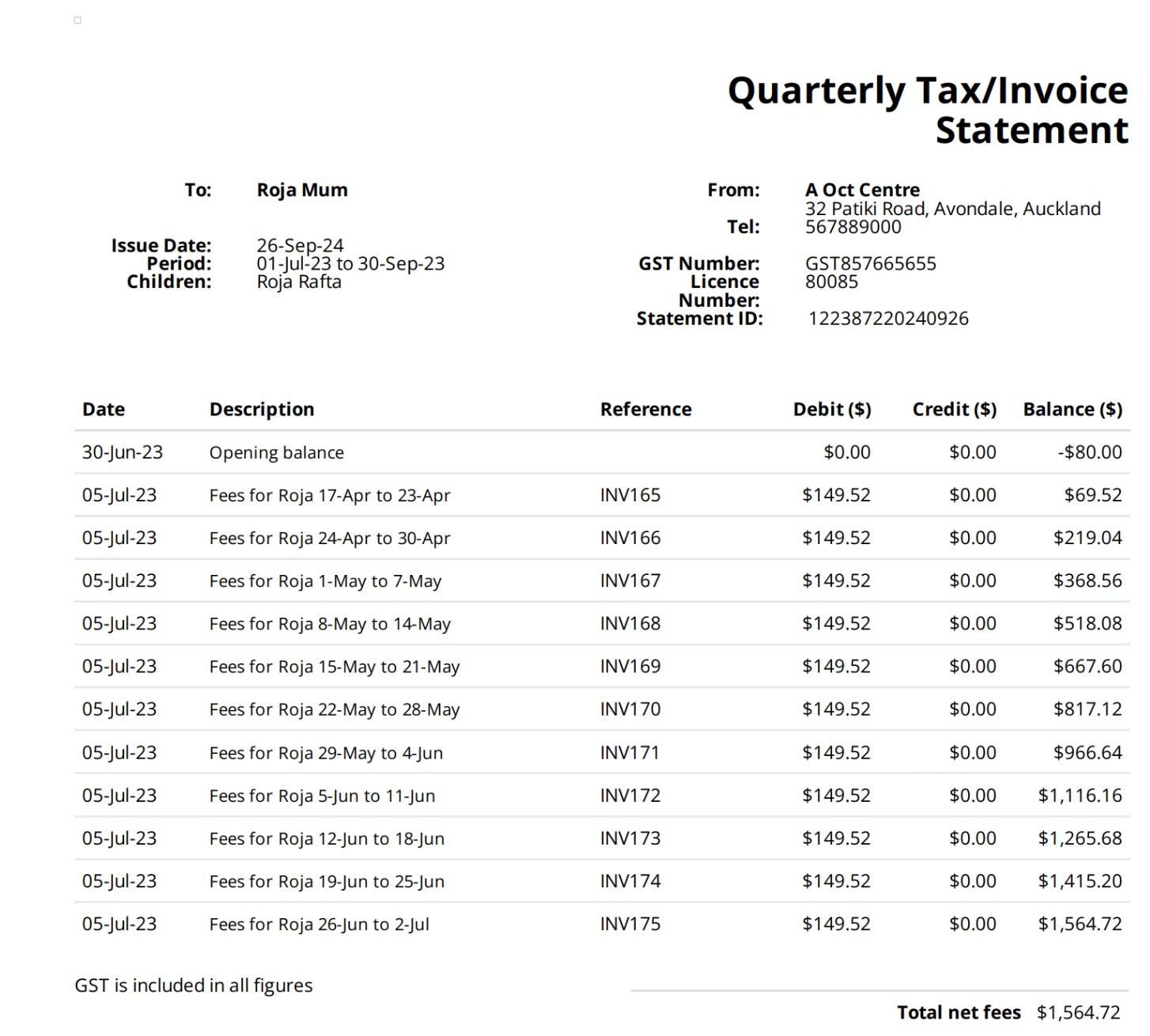
Task: Click reference INV165
Action: coord(630,495)
